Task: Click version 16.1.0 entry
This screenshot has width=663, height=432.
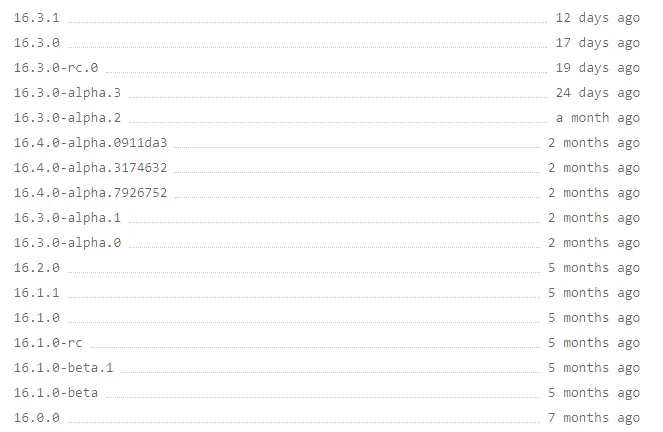Action: pos(36,317)
